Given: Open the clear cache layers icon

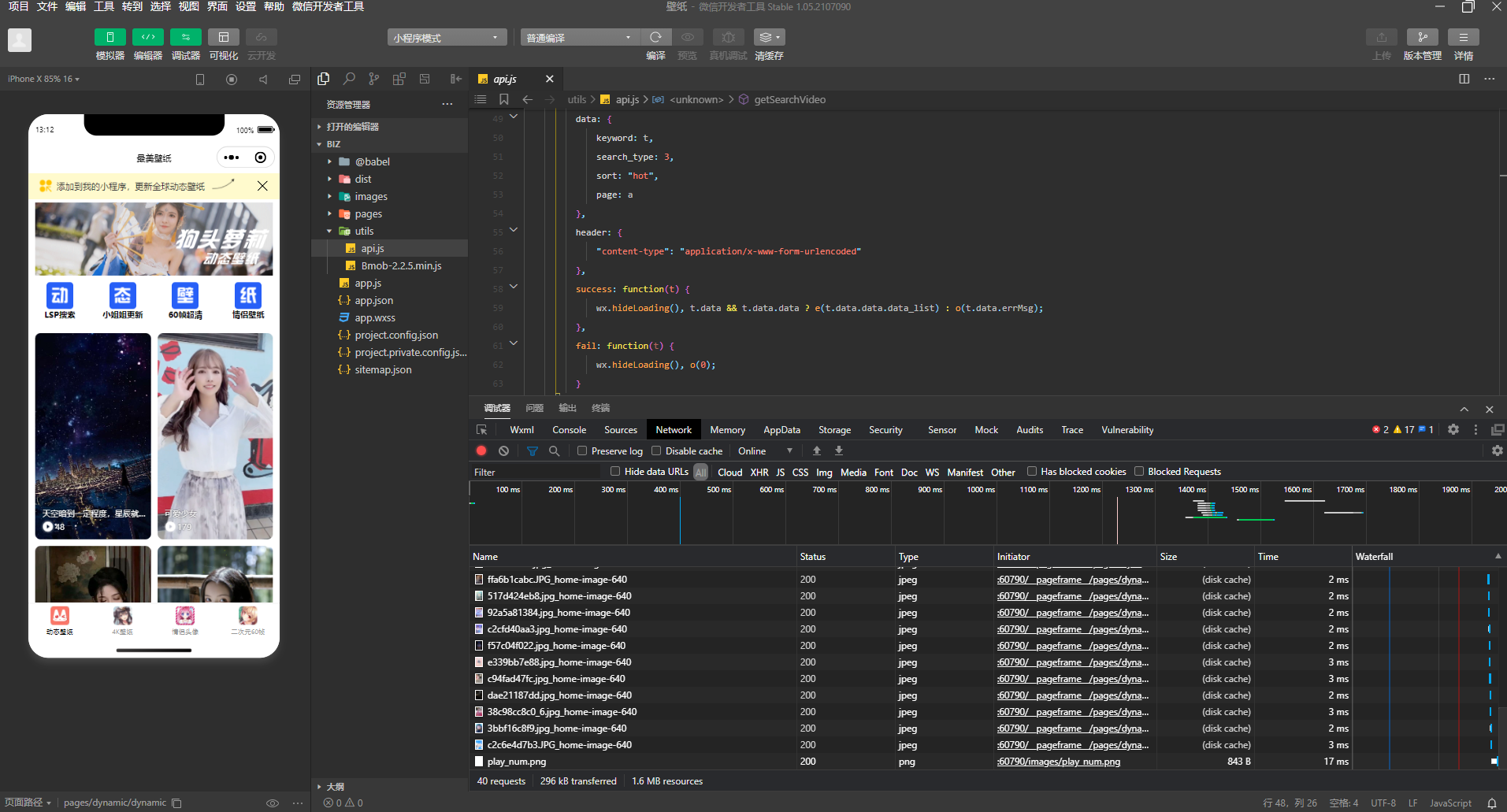Looking at the screenshot, I should point(769,37).
